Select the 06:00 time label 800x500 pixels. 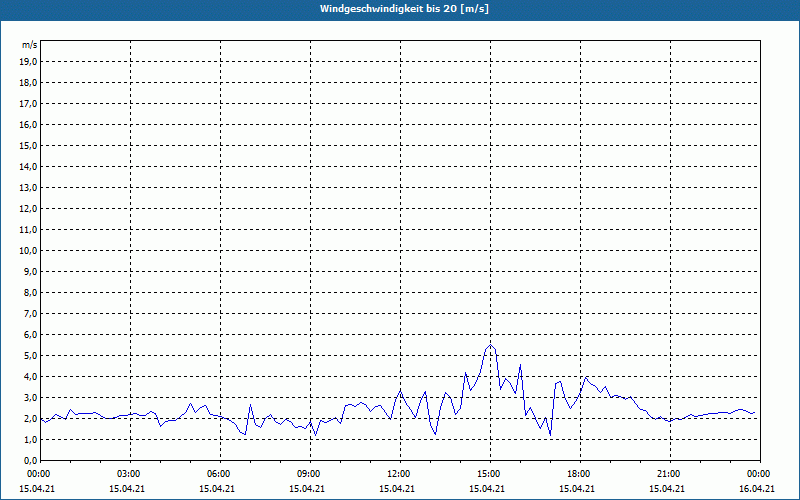pyautogui.click(x=220, y=474)
